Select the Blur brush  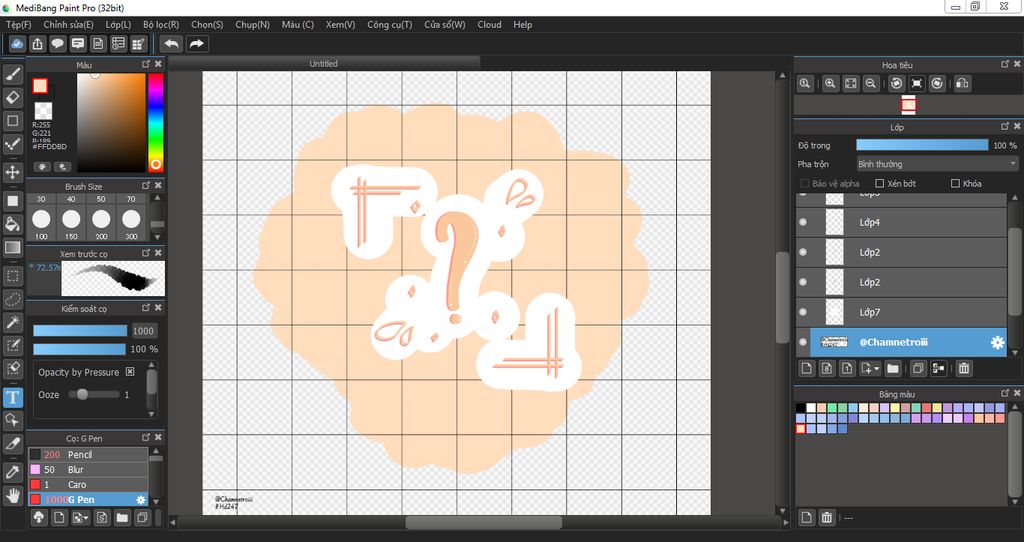[x=88, y=470]
